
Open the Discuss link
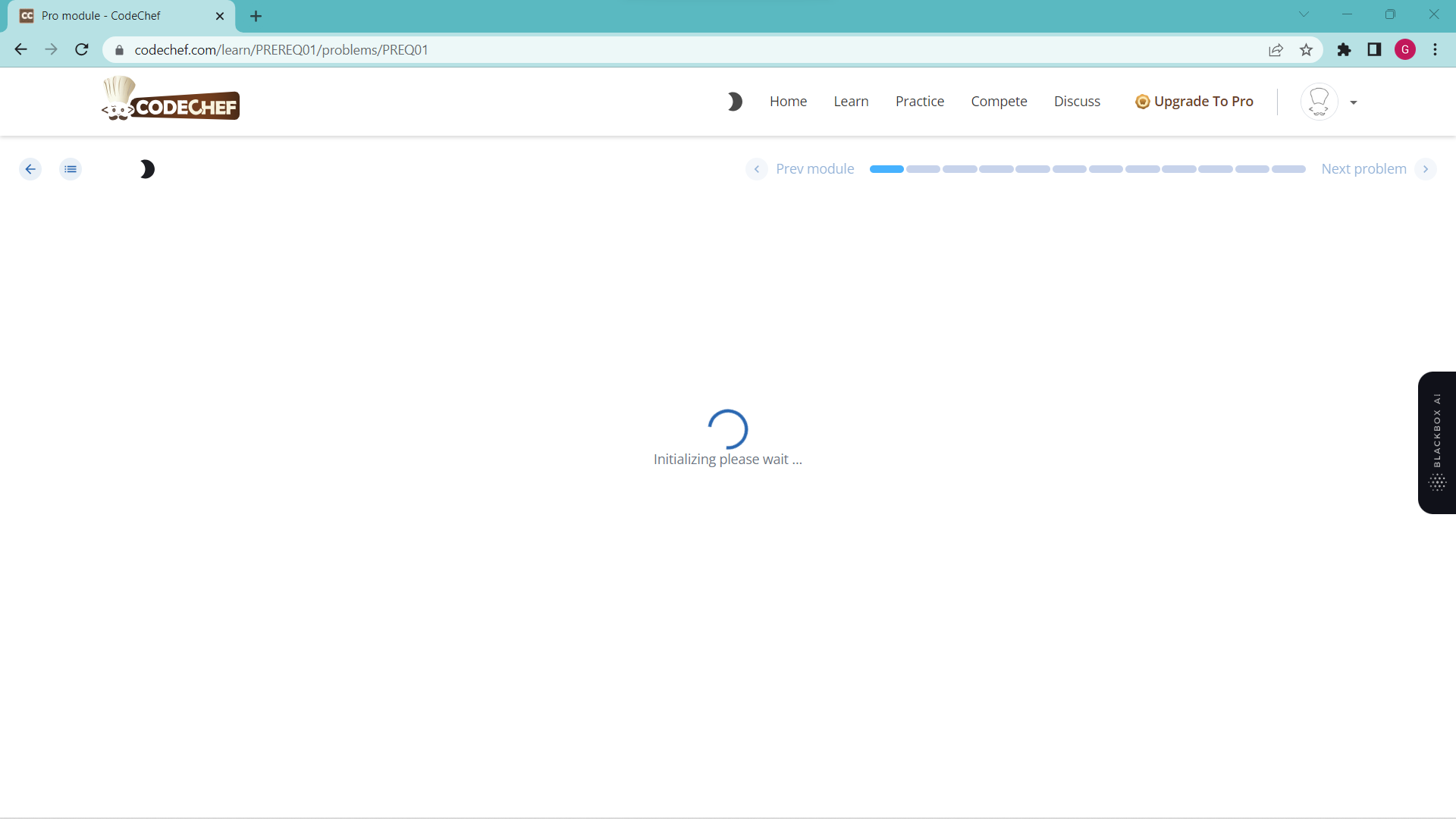pyautogui.click(x=1077, y=102)
